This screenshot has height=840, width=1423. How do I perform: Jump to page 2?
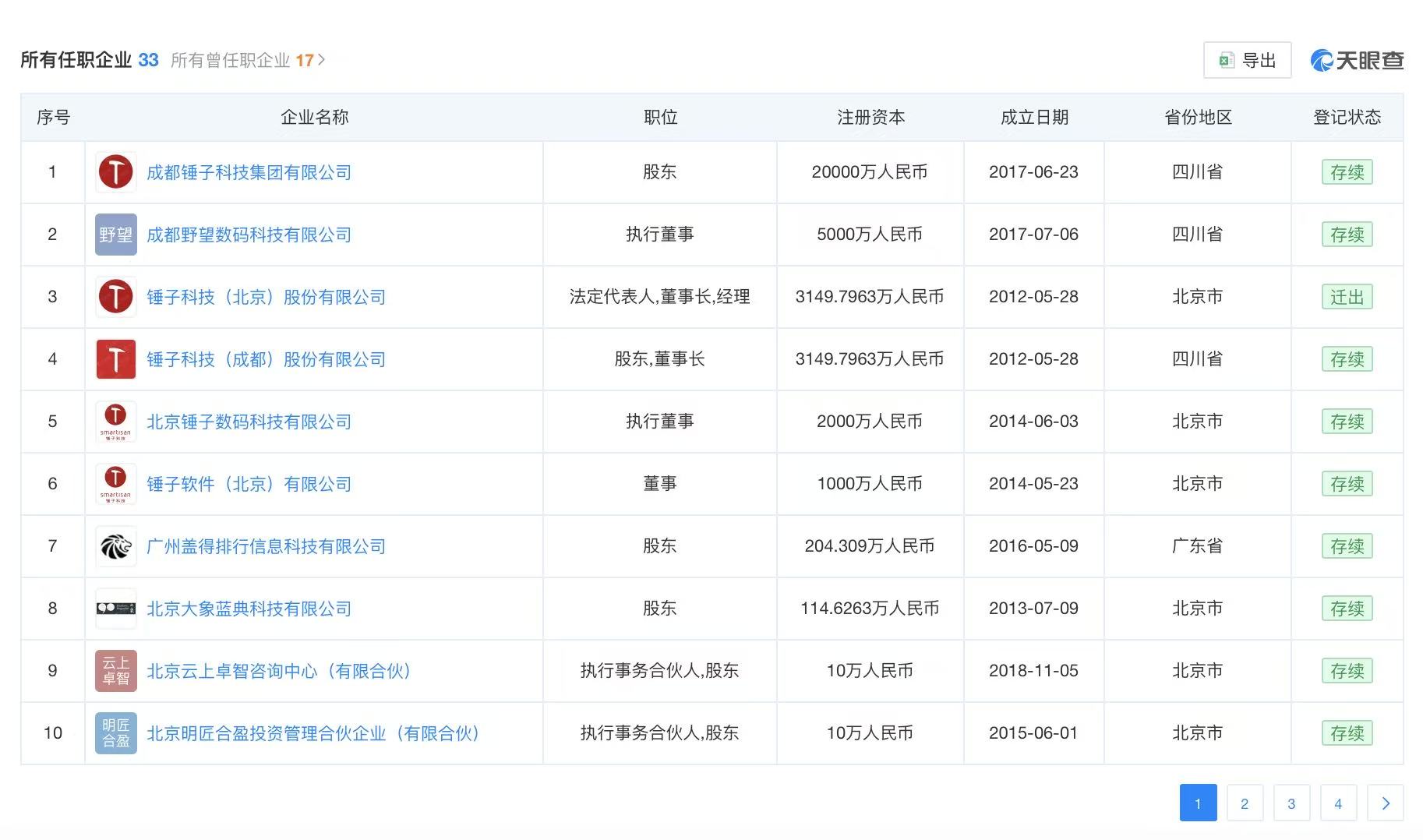[1245, 803]
